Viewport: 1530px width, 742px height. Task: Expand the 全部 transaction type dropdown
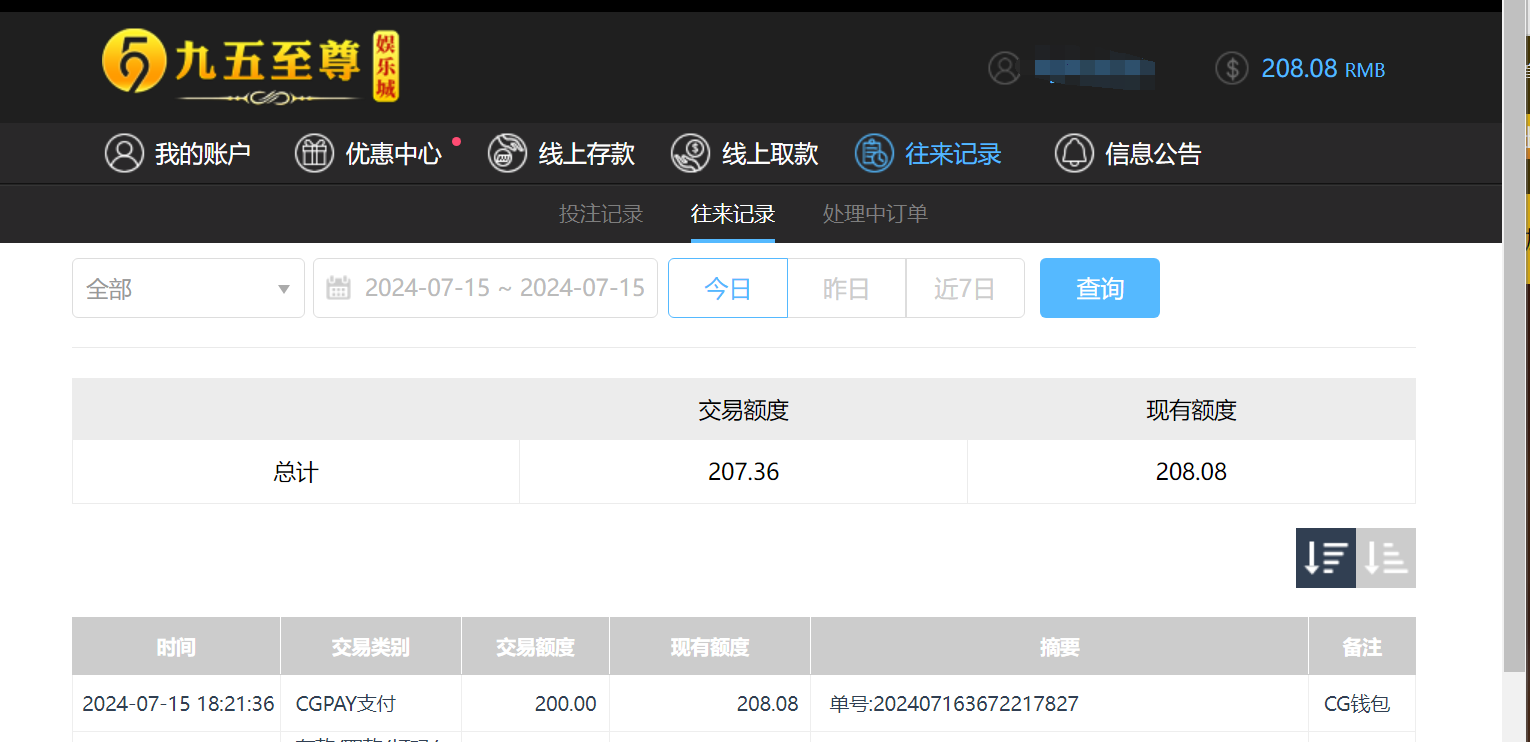pyautogui.click(x=188, y=287)
